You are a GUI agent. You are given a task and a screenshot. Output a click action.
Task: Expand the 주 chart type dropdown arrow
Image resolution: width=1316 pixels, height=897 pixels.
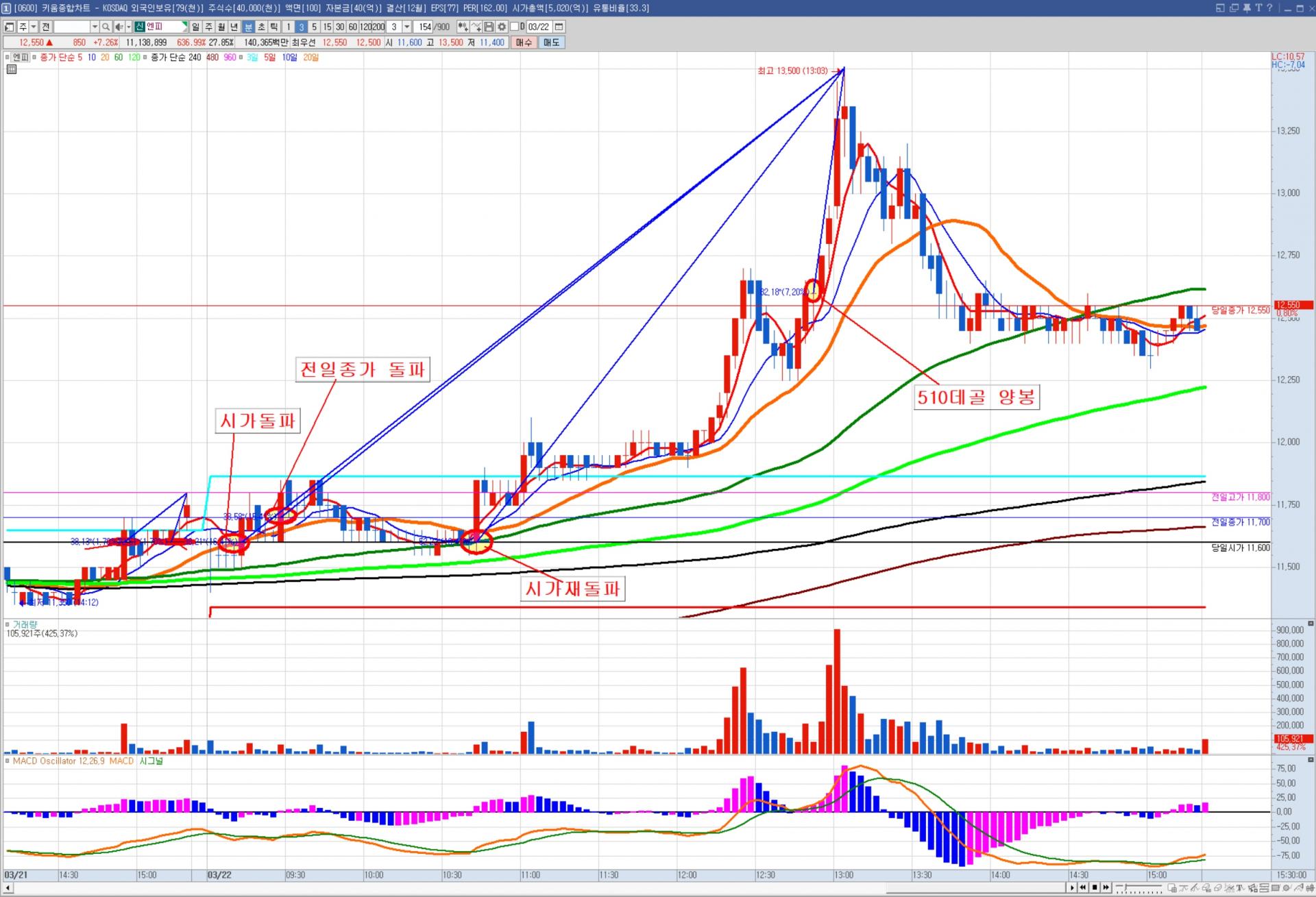click(x=33, y=27)
